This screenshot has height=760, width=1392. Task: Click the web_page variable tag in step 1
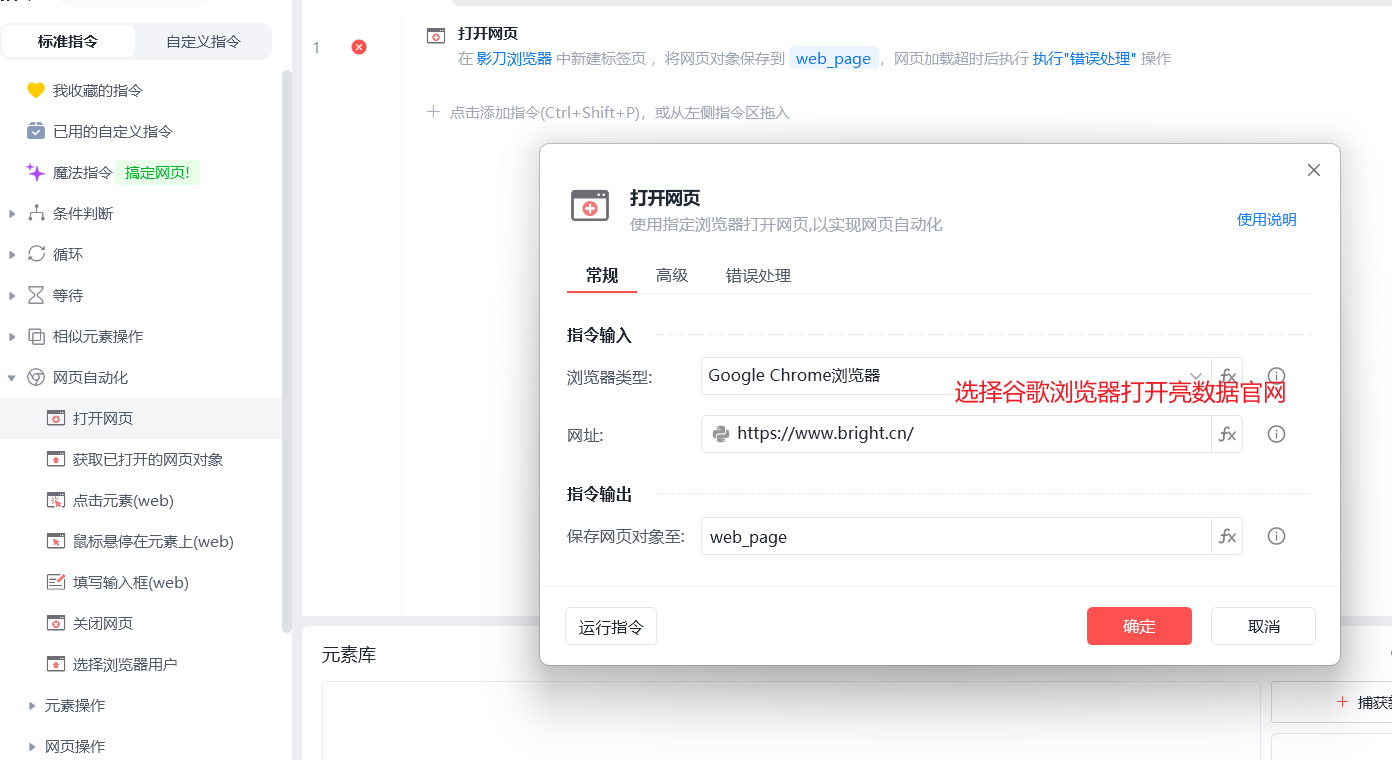(833, 58)
